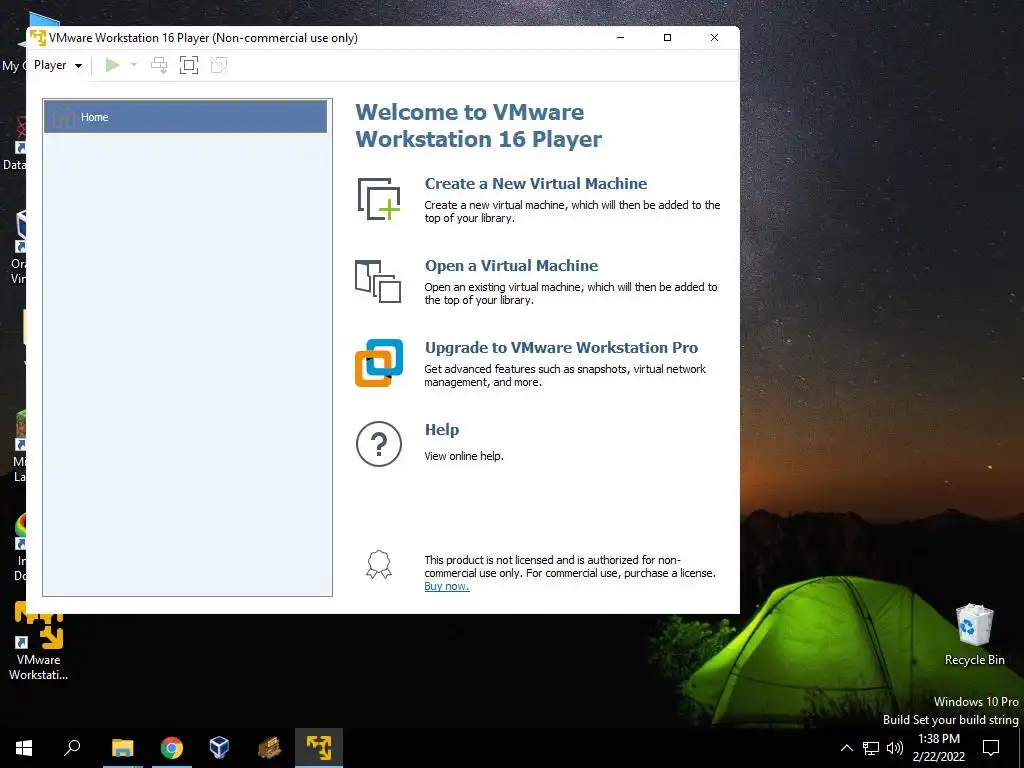
Task: Click the Buy now link
Action: [447, 586]
